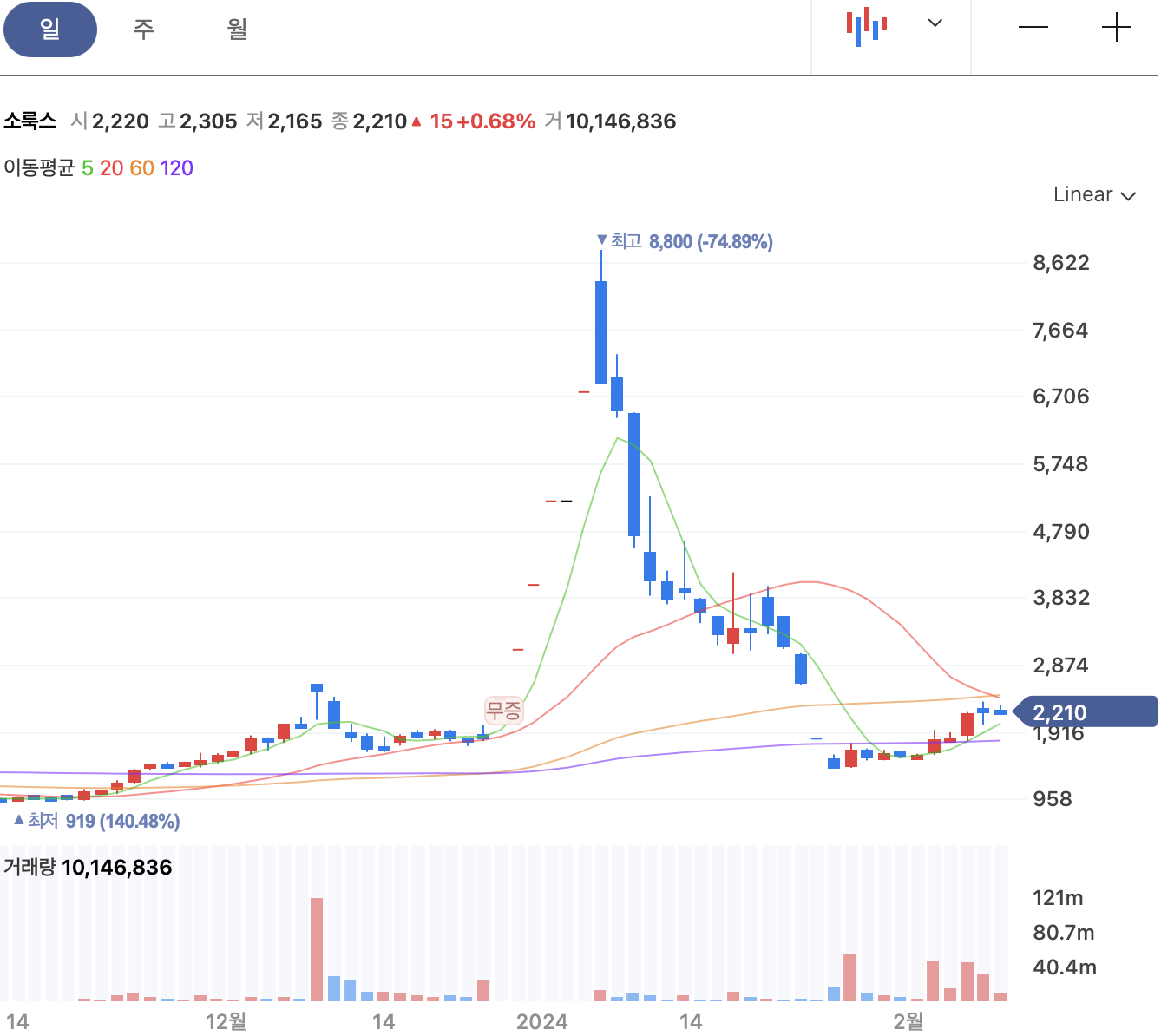Click the 2월 date axis label
This screenshot has height=1036, width=1161.
coord(908,1022)
